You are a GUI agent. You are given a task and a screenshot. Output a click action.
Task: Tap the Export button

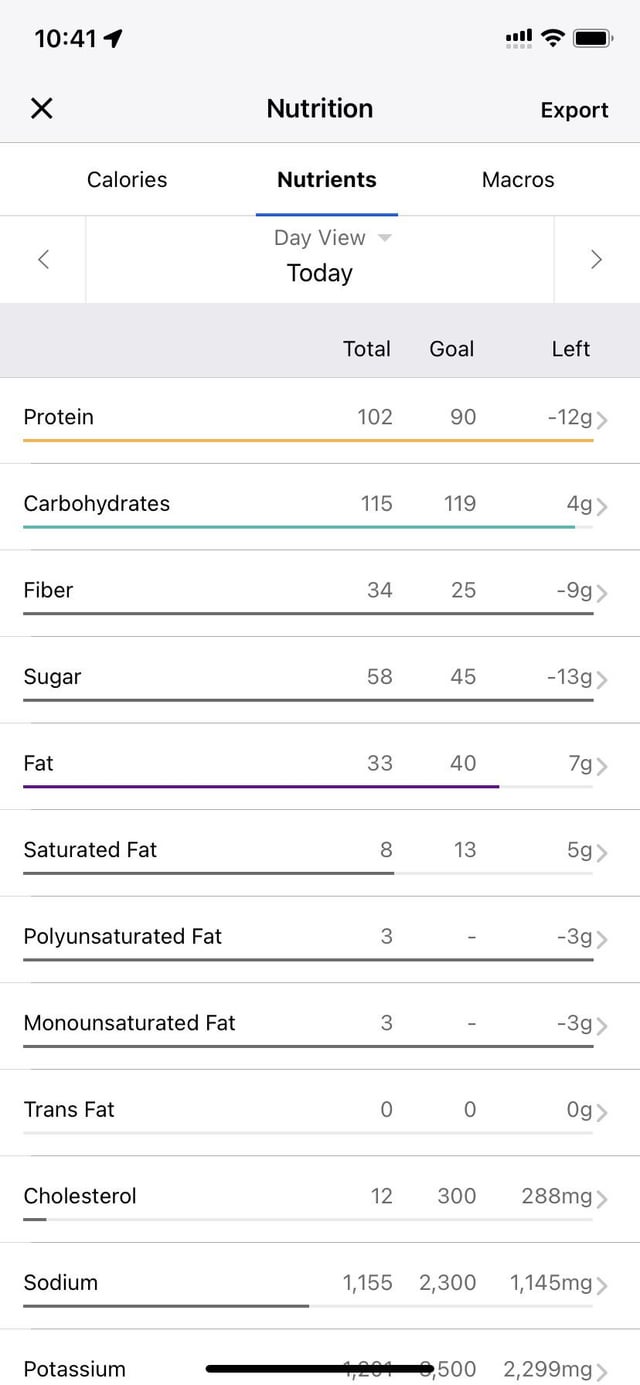574,110
